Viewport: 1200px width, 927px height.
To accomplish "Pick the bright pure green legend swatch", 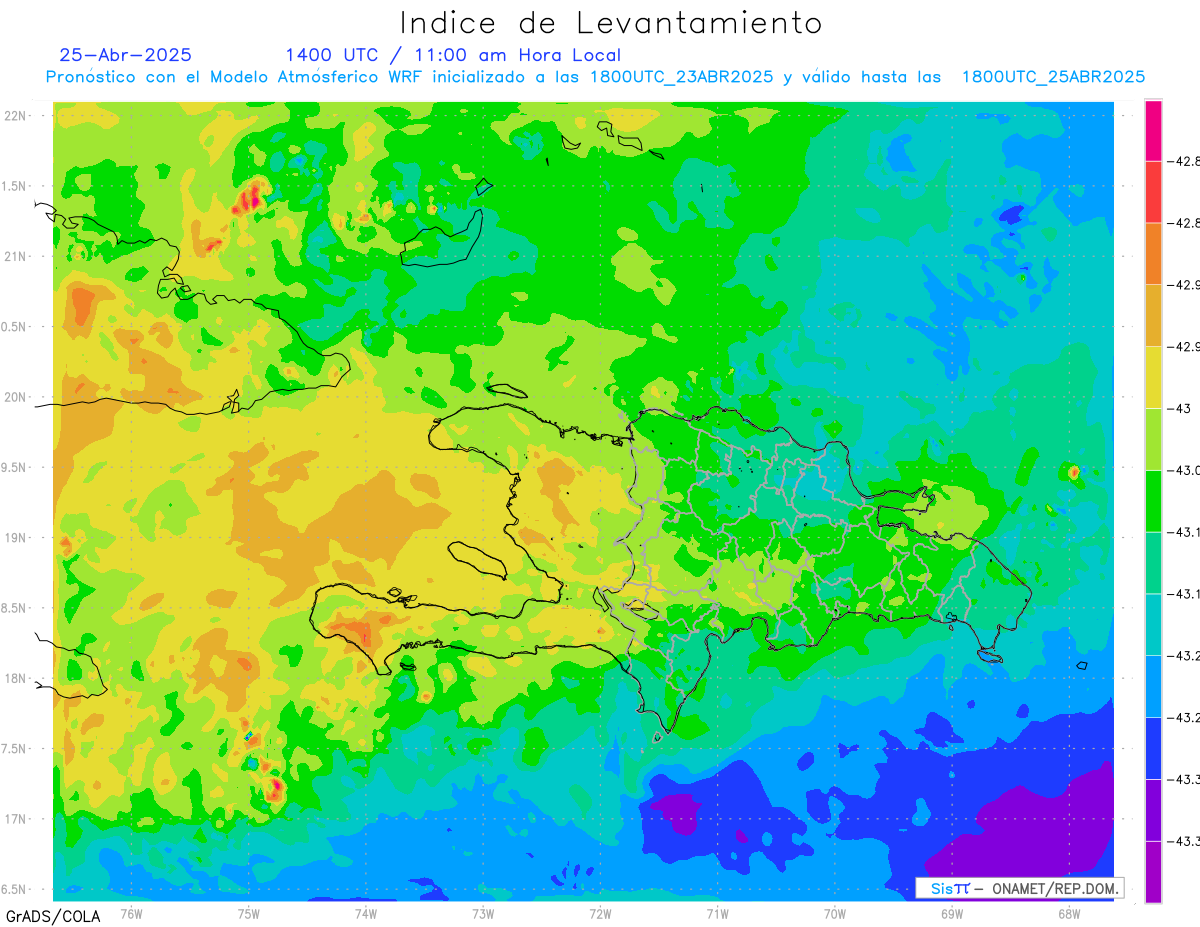I will (x=1153, y=501).
